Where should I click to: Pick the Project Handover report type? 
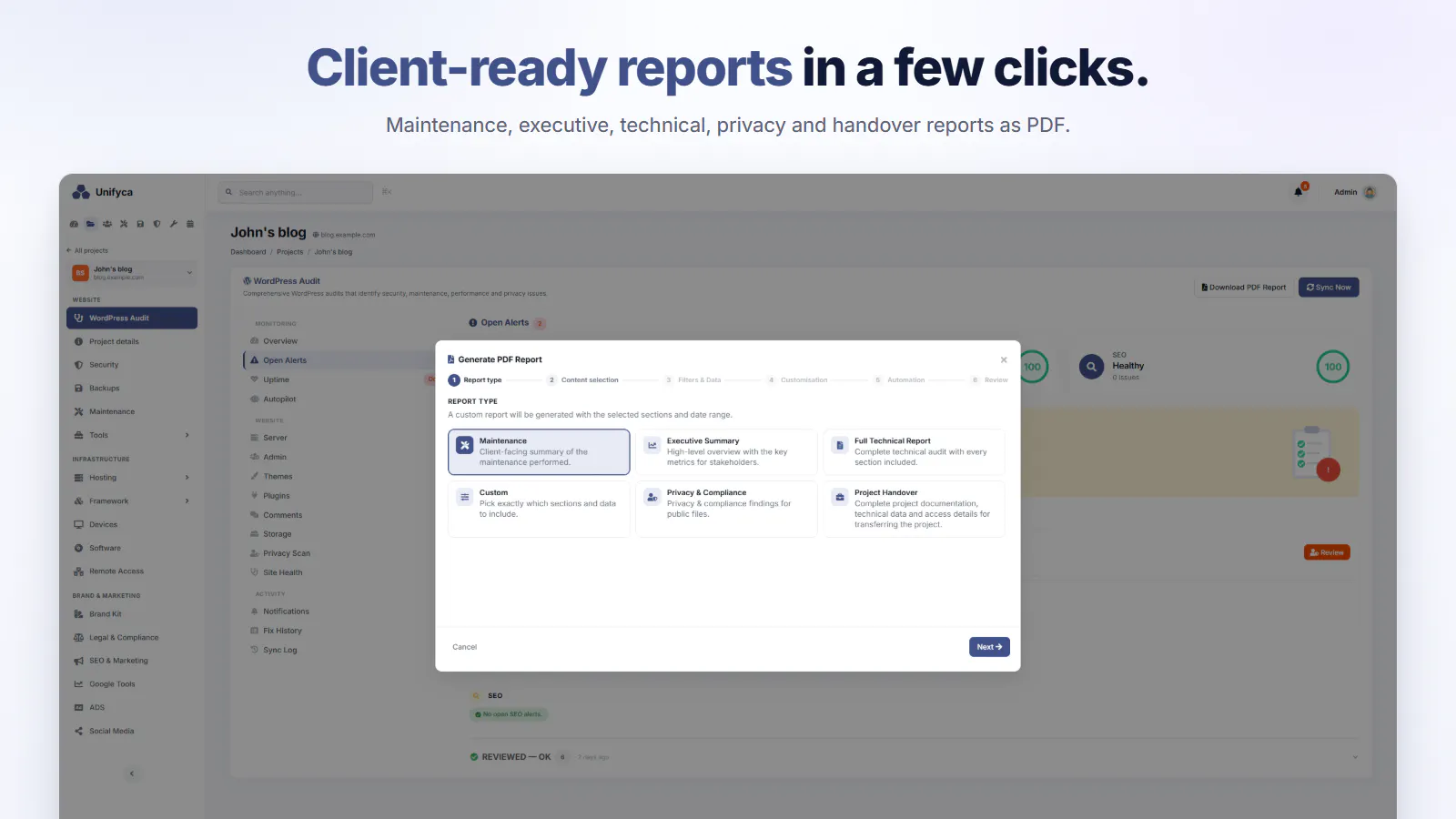click(914, 509)
